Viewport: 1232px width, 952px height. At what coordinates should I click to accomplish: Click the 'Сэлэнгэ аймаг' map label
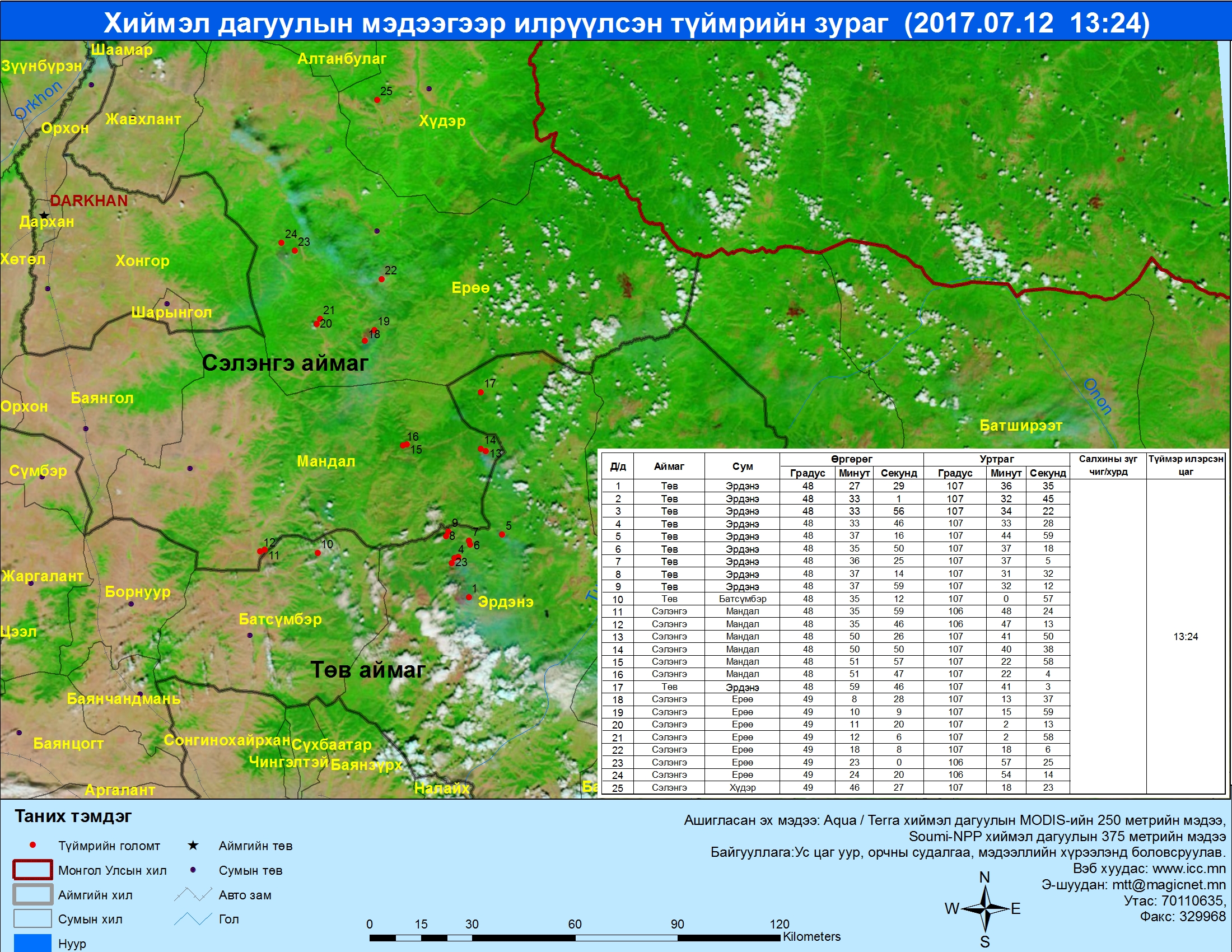point(285,363)
